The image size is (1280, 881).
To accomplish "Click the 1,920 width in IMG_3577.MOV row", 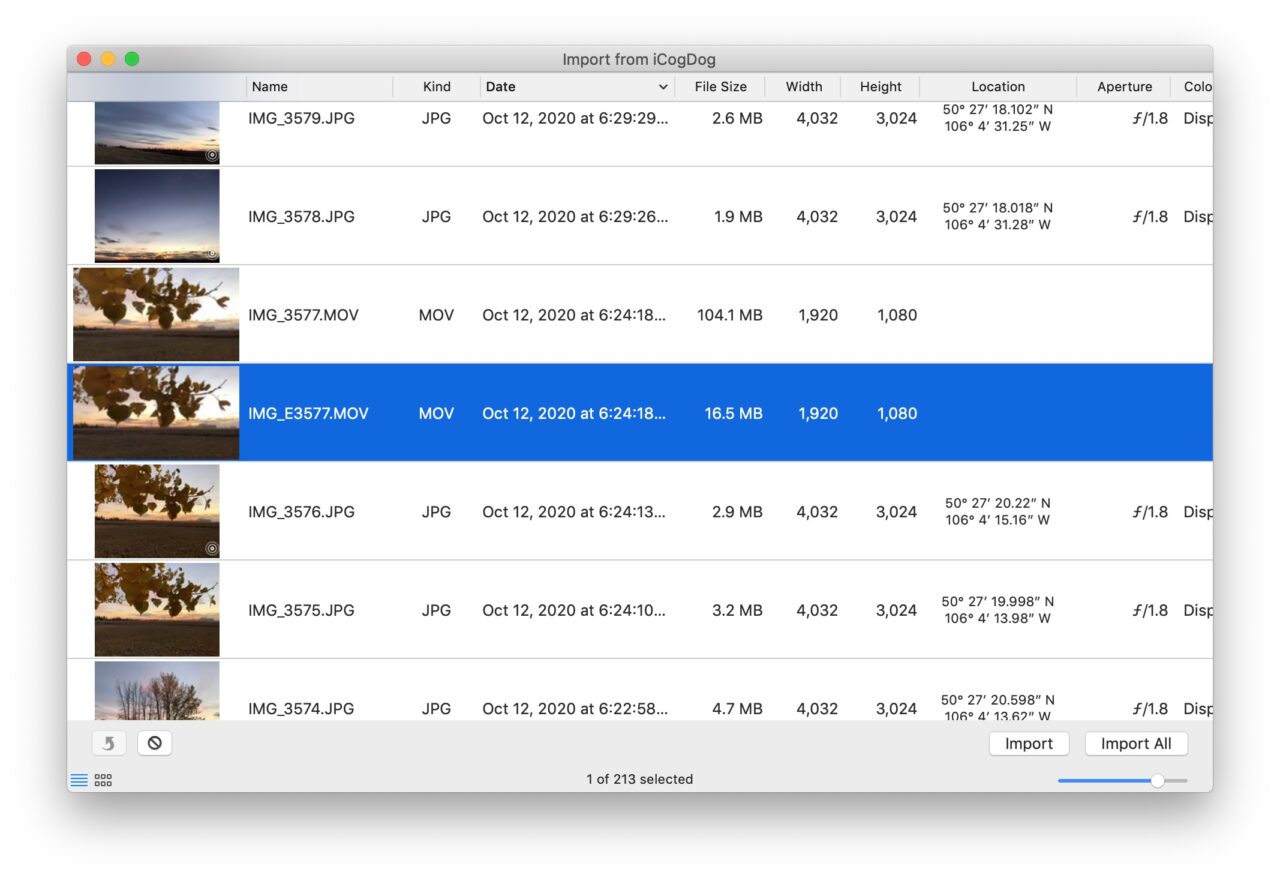I will point(818,315).
